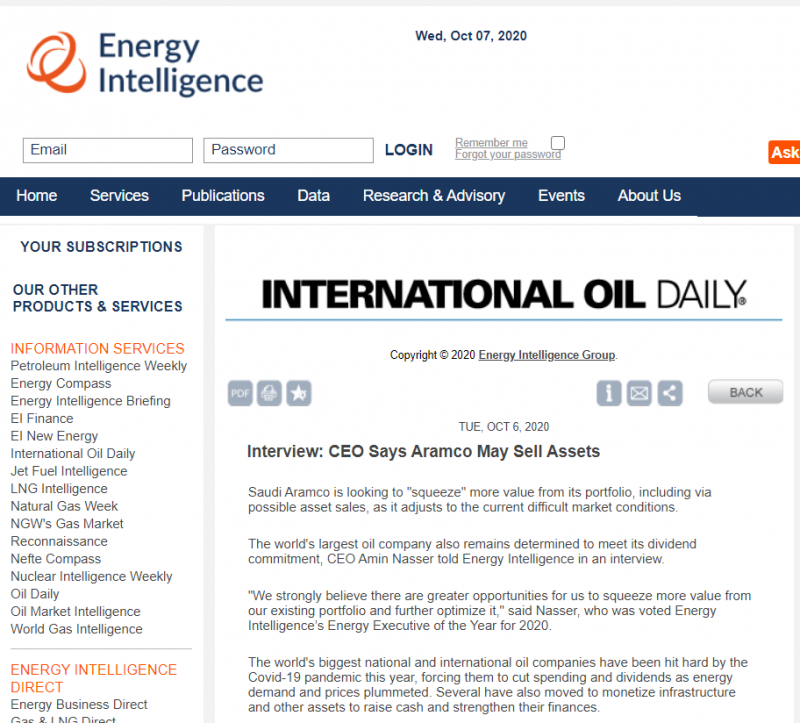Open Natural Gas Week link

click(x=64, y=506)
